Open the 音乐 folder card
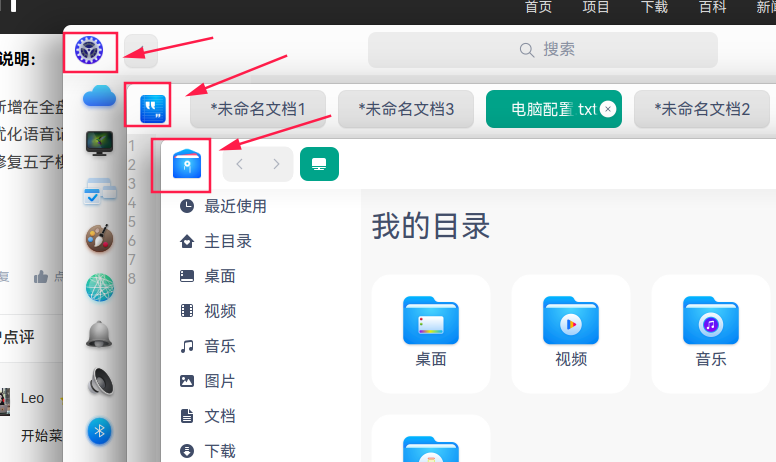The image size is (776, 462). [x=711, y=334]
